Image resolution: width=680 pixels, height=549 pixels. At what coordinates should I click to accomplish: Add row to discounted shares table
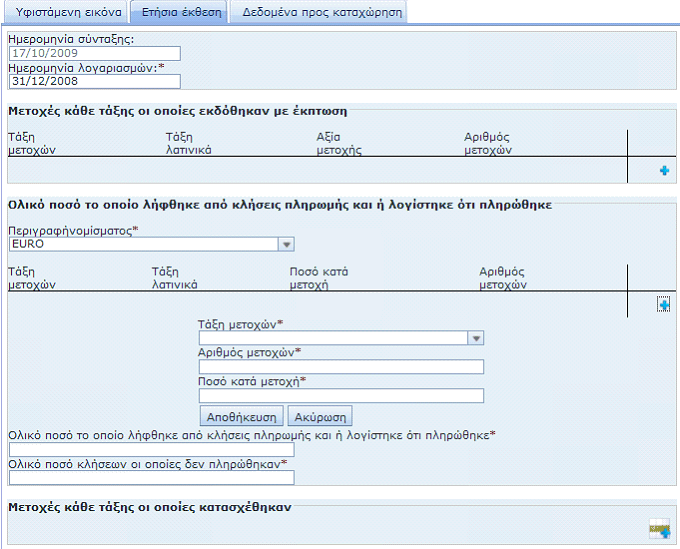pyautogui.click(x=664, y=170)
